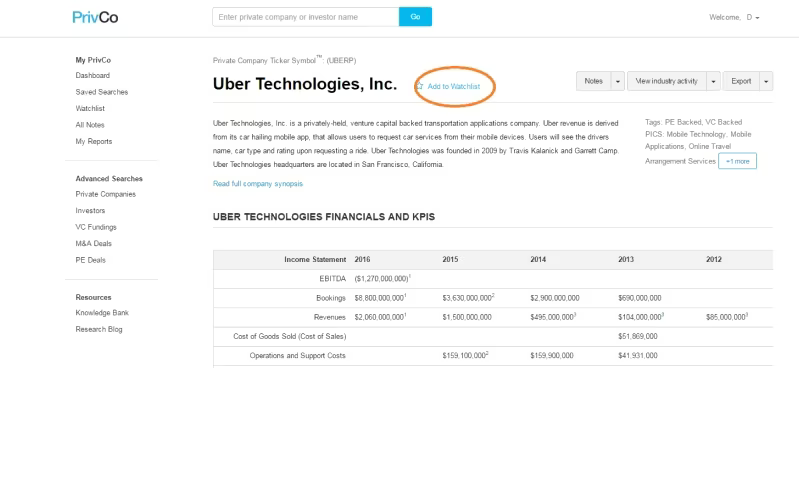Click the Add to Watchlist link
Screen dimensions: 800x500
click(x=454, y=86)
